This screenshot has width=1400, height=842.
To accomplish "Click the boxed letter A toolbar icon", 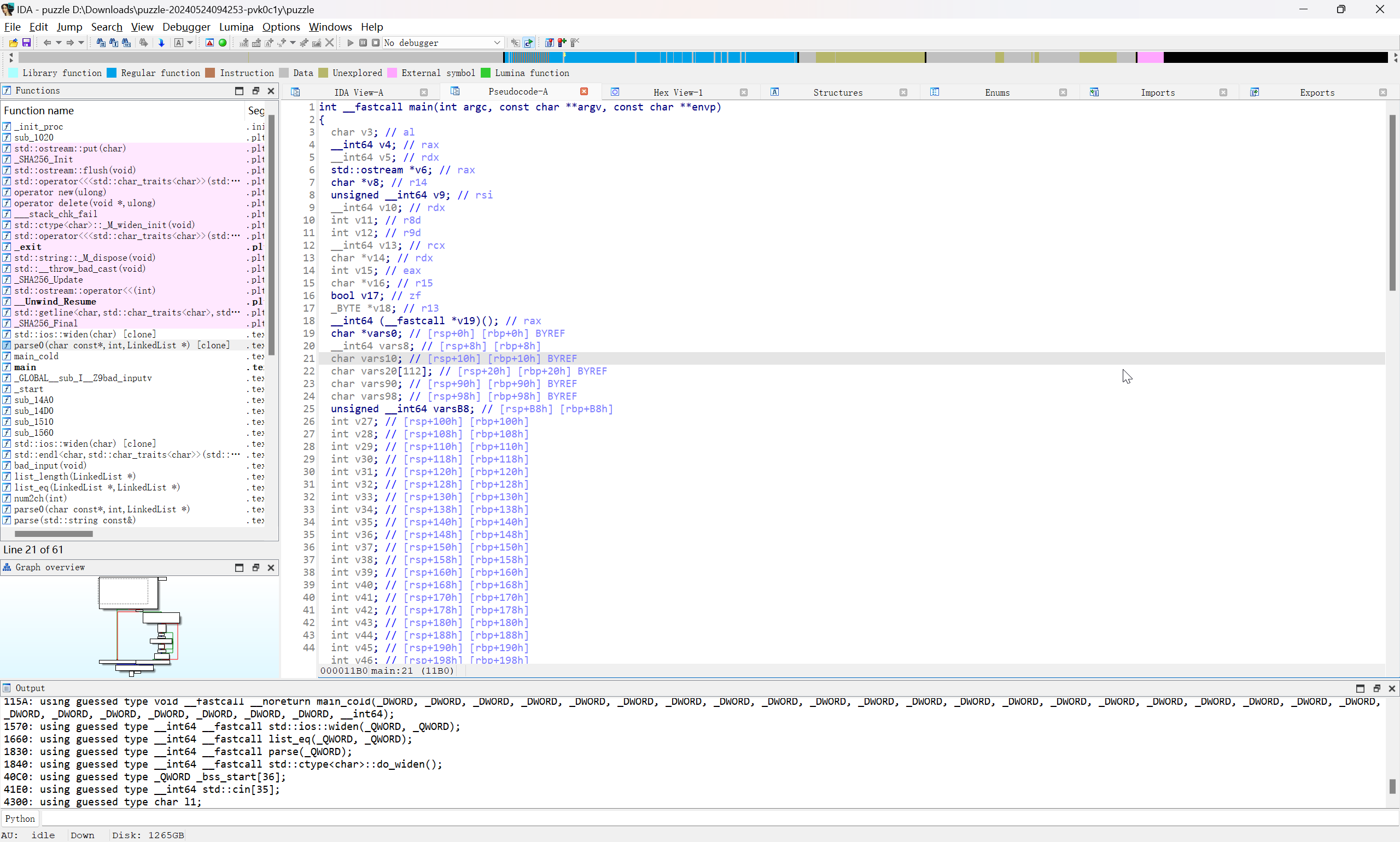I will click(179, 43).
